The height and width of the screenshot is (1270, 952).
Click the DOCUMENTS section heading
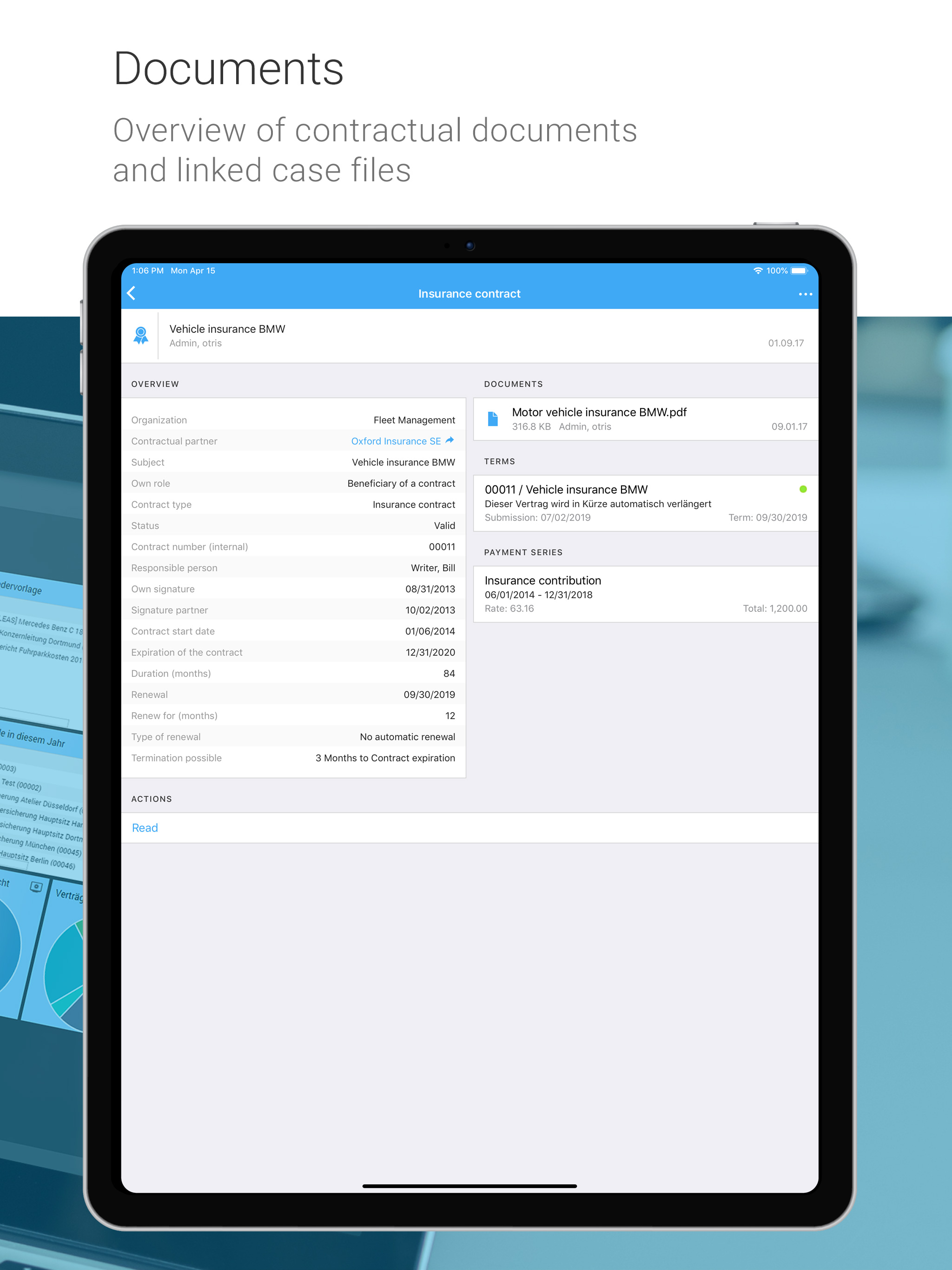tap(513, 384)
